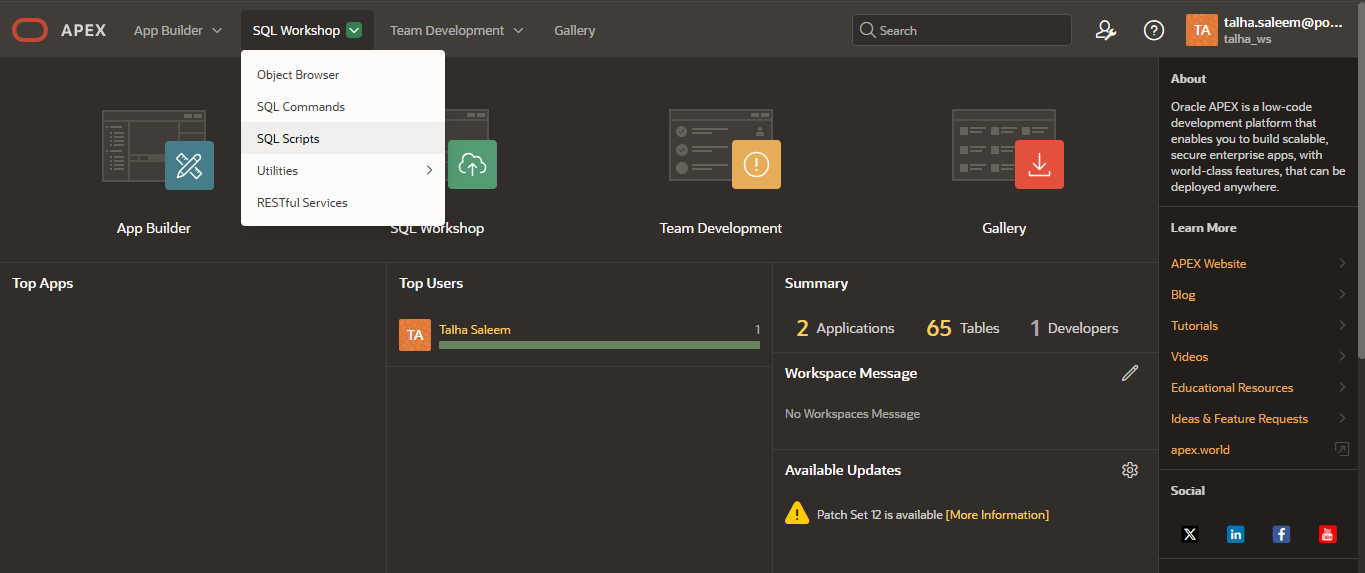This screenshot has height=573, width=1365.
Task: Open Utilities menu entry
Action: coord(343,170)
